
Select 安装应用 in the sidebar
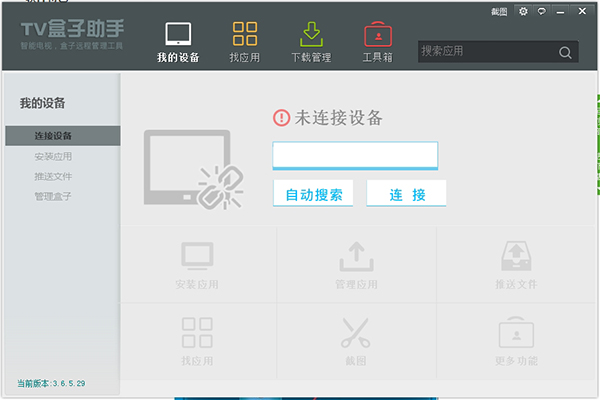53,157
